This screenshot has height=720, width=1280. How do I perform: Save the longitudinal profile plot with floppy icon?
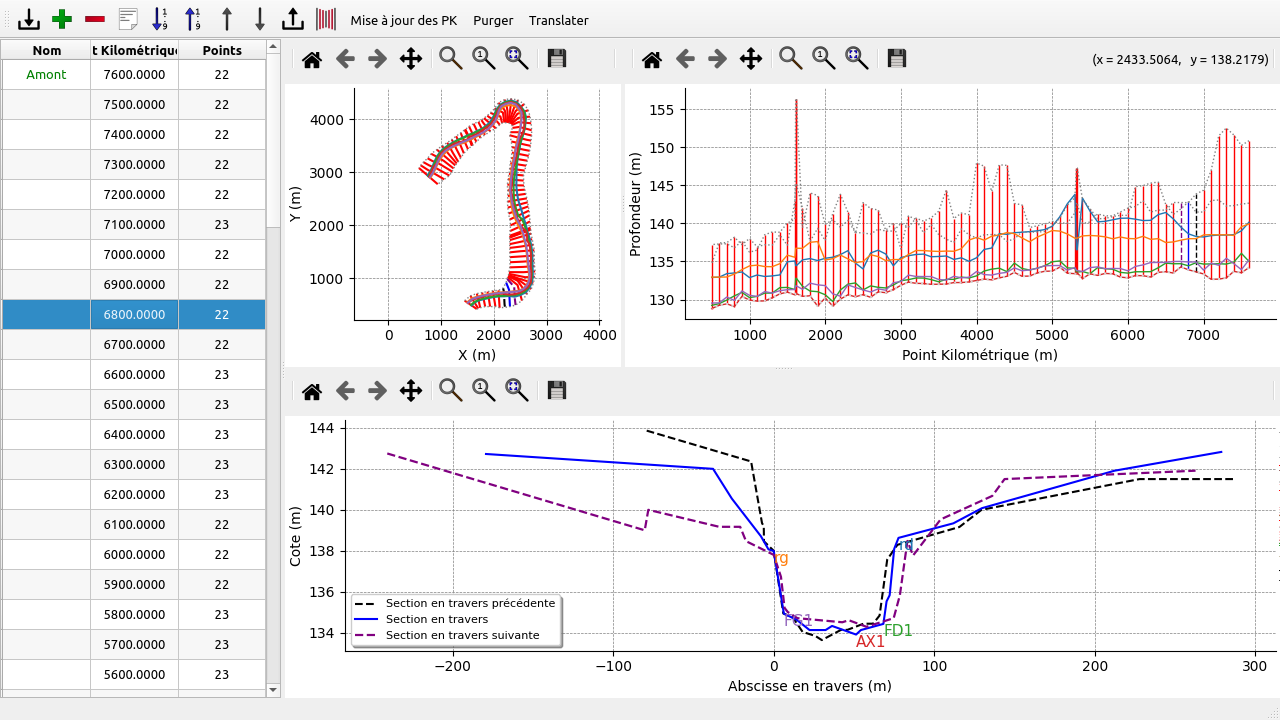(897, 59)
